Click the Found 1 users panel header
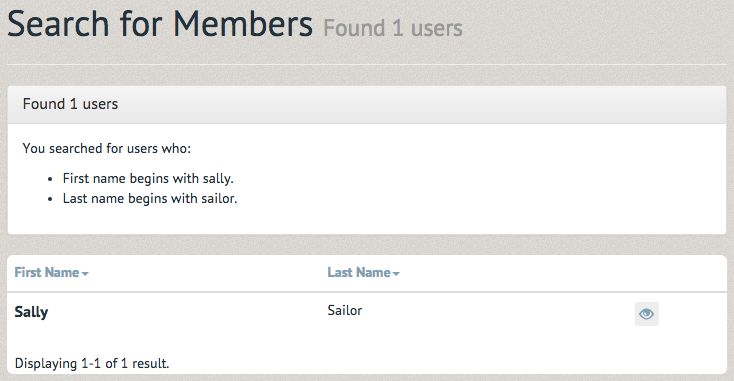 click(x=367, y=104)
